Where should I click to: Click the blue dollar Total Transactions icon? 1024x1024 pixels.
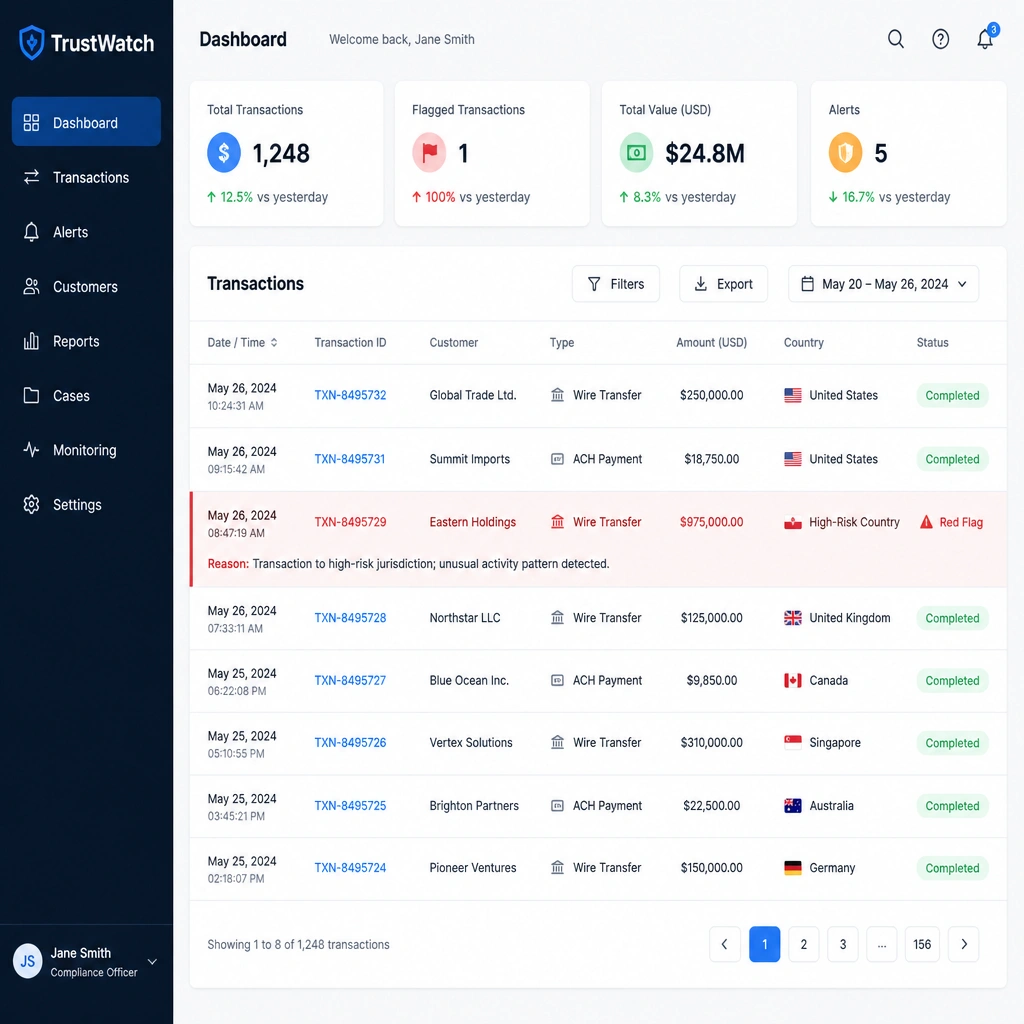(223, 152)
